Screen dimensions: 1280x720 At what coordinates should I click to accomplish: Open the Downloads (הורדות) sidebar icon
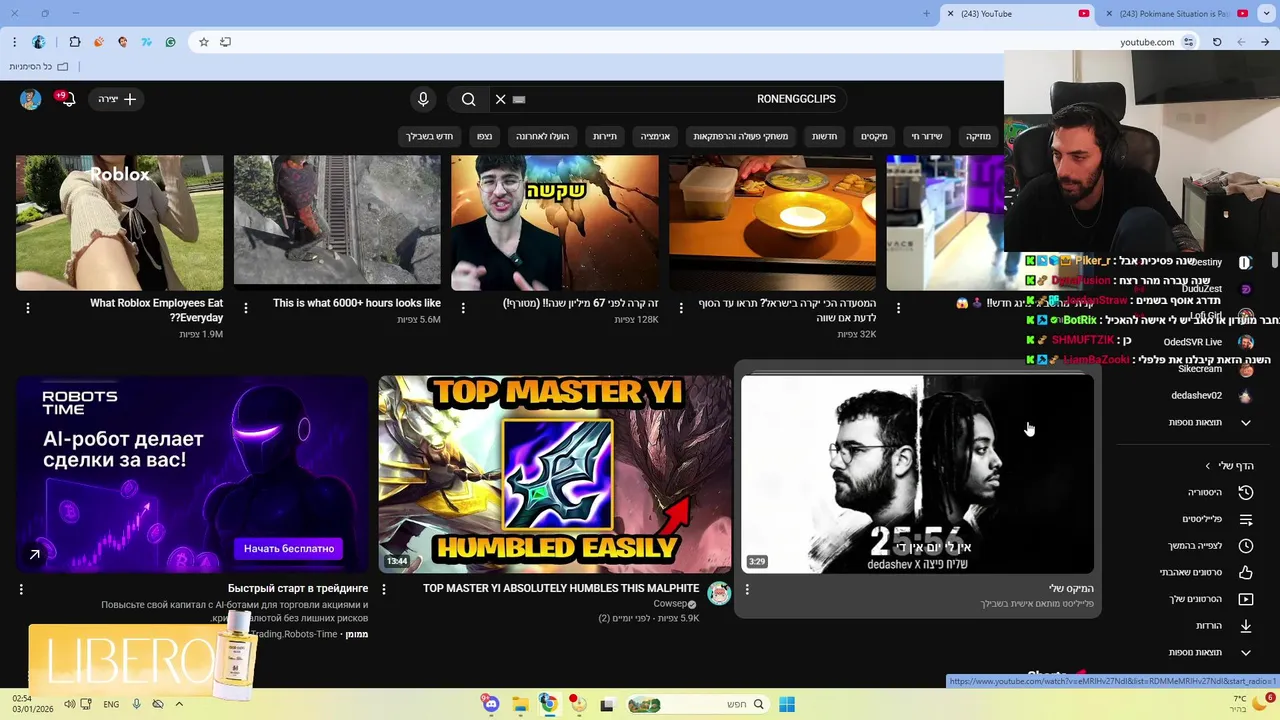[1246, 626]
